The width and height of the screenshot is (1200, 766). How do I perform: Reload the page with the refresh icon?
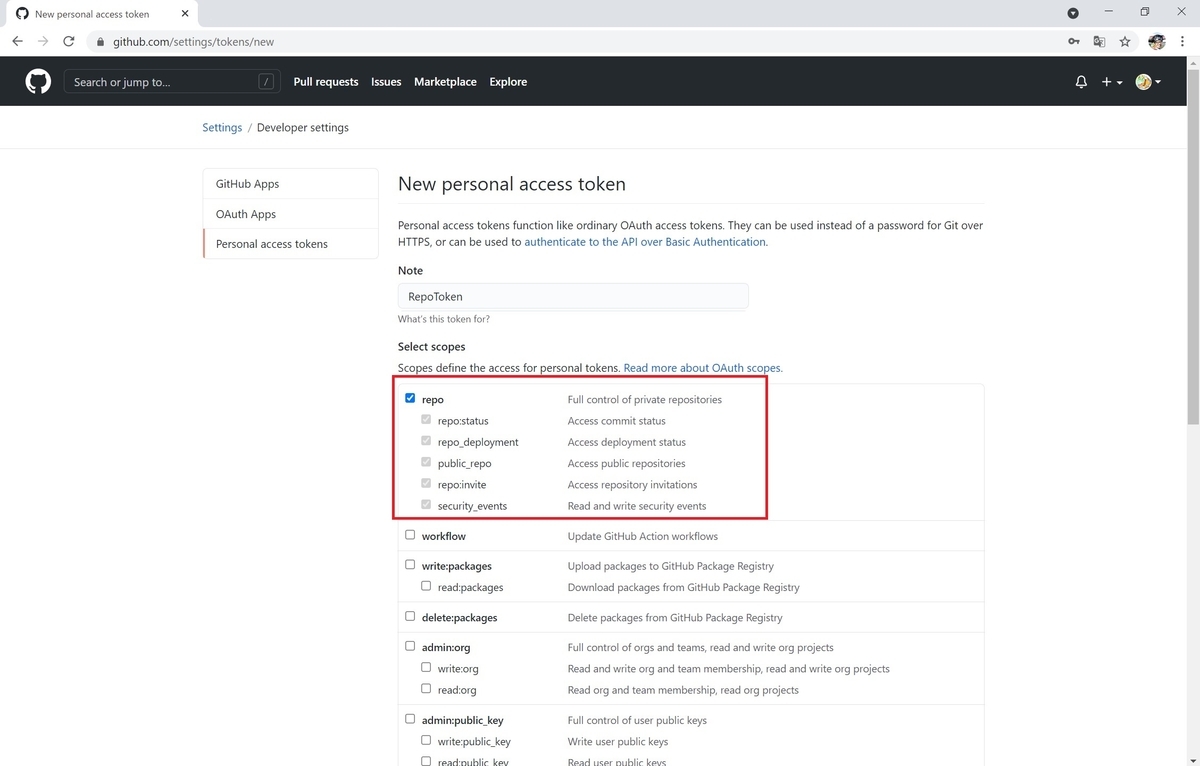coord(69,42)
